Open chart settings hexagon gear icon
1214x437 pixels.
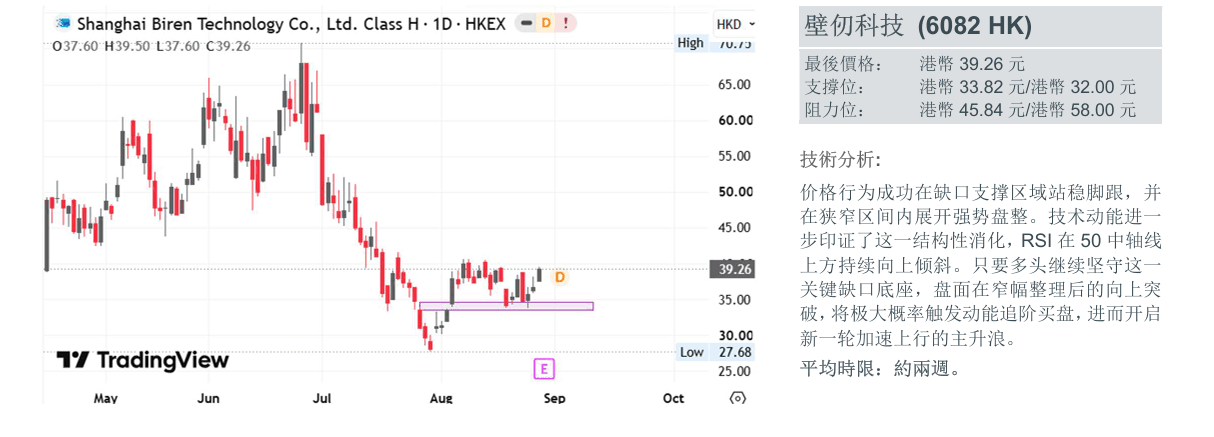tap(738, 398)
